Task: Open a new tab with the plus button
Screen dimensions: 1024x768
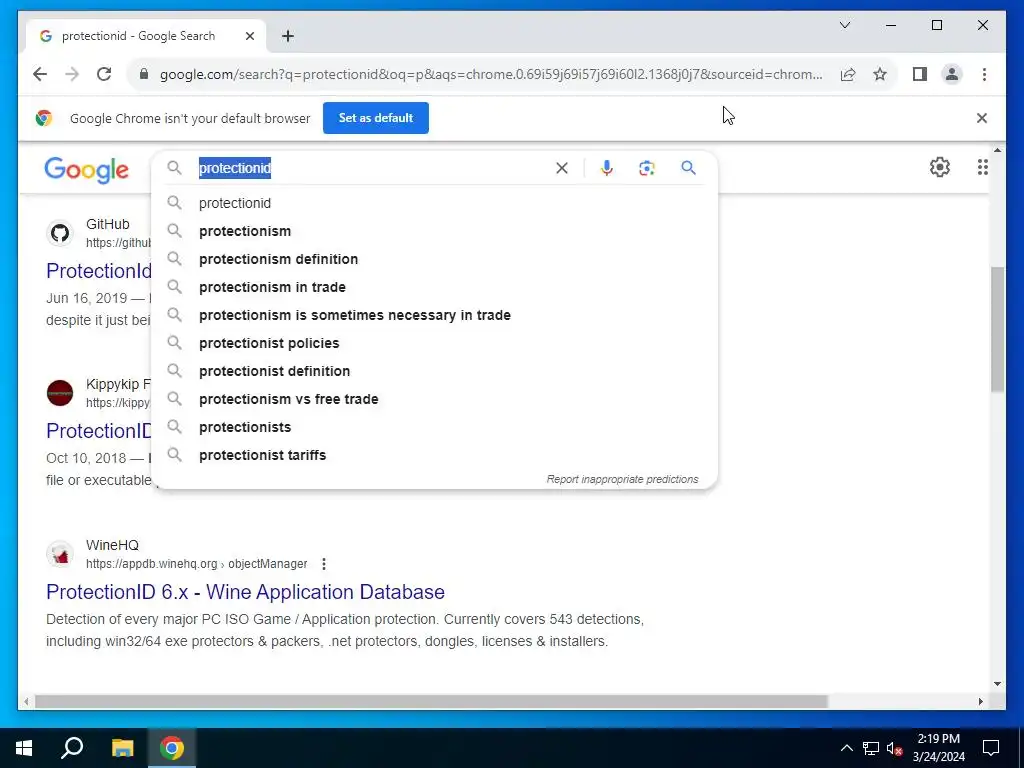Action: (288, 36)
